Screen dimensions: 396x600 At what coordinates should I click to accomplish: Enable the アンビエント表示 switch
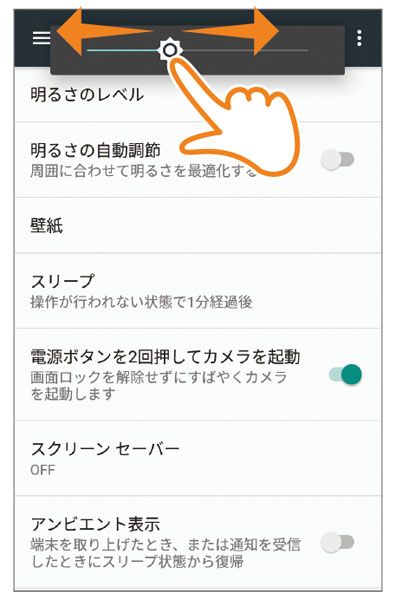(337, 542)
